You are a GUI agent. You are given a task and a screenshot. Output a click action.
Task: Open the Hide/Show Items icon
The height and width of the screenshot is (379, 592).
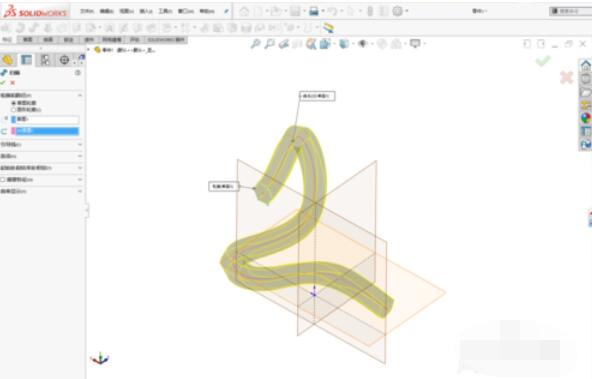pyautogui.click(x=362, y=44)
